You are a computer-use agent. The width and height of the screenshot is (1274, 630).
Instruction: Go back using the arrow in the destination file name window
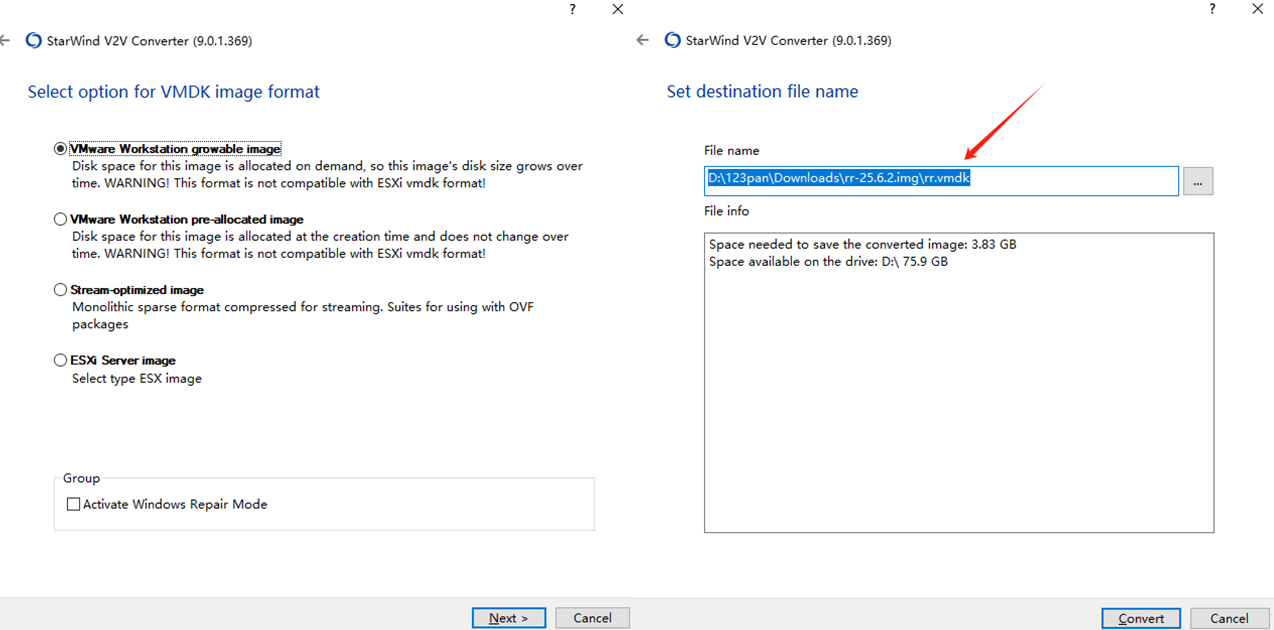(643, 41)
